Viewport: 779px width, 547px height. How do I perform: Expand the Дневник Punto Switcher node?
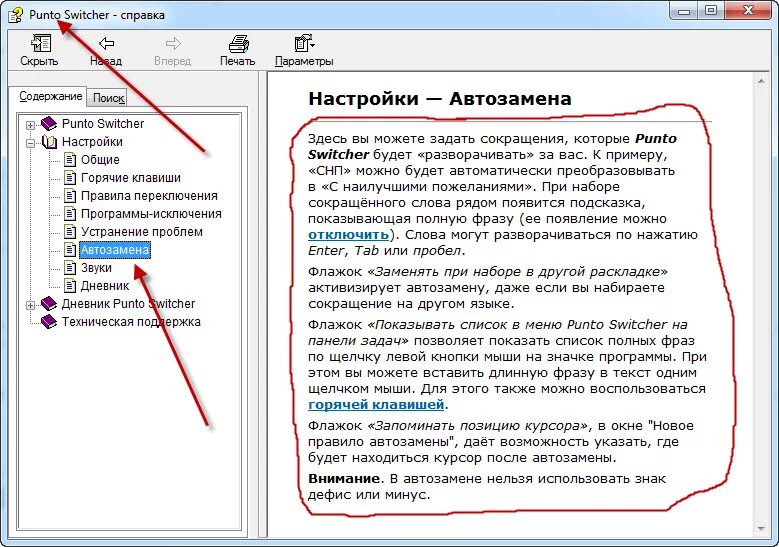pos(30,305)
